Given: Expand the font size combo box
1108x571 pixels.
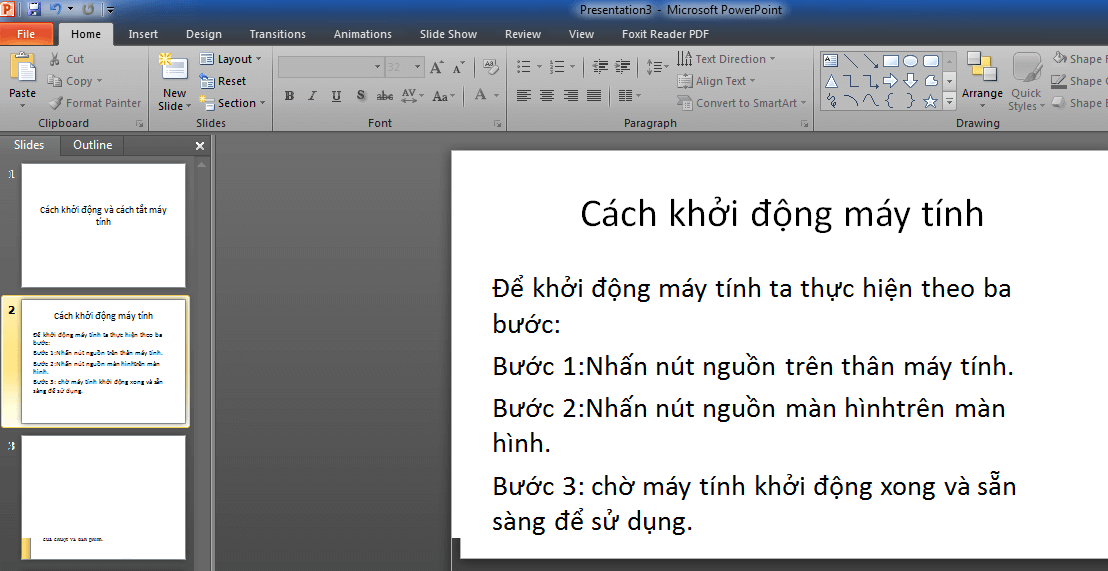Looking at the screenshot, I should (418, 67).
